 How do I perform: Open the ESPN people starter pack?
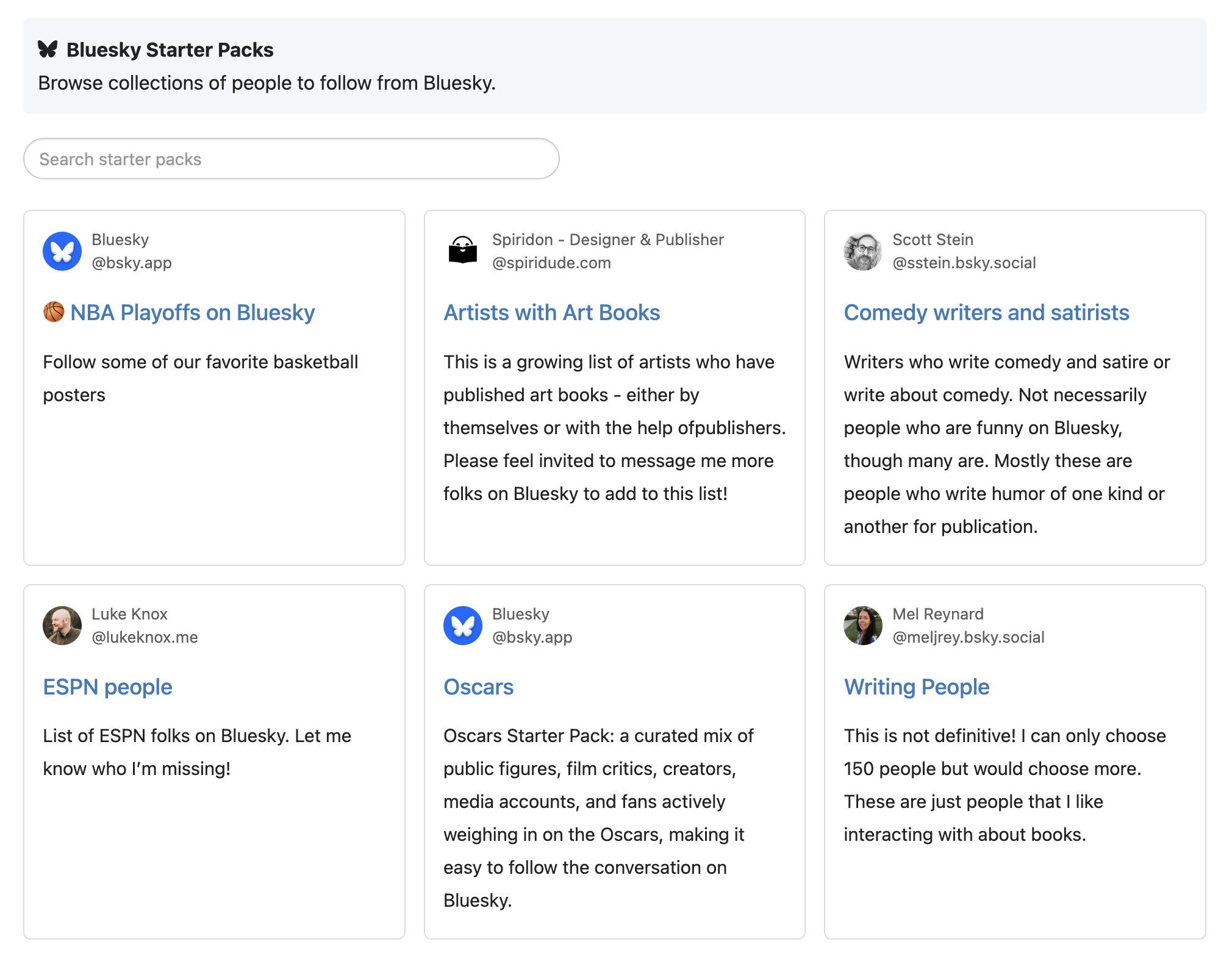click(108, 687)
